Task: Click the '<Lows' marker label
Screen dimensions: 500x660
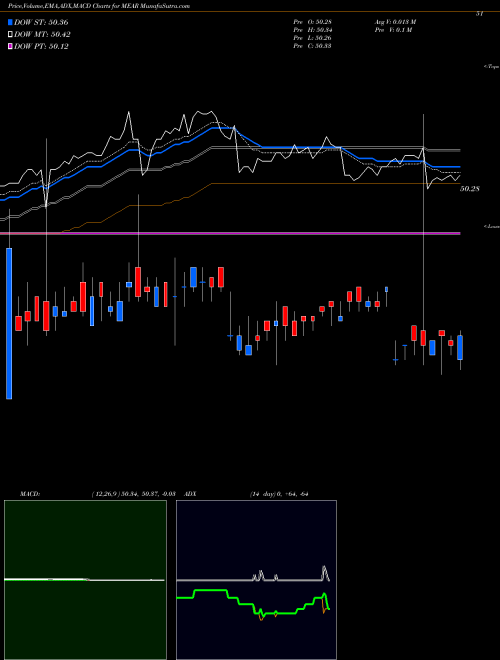Action: [x=492, y=226]
